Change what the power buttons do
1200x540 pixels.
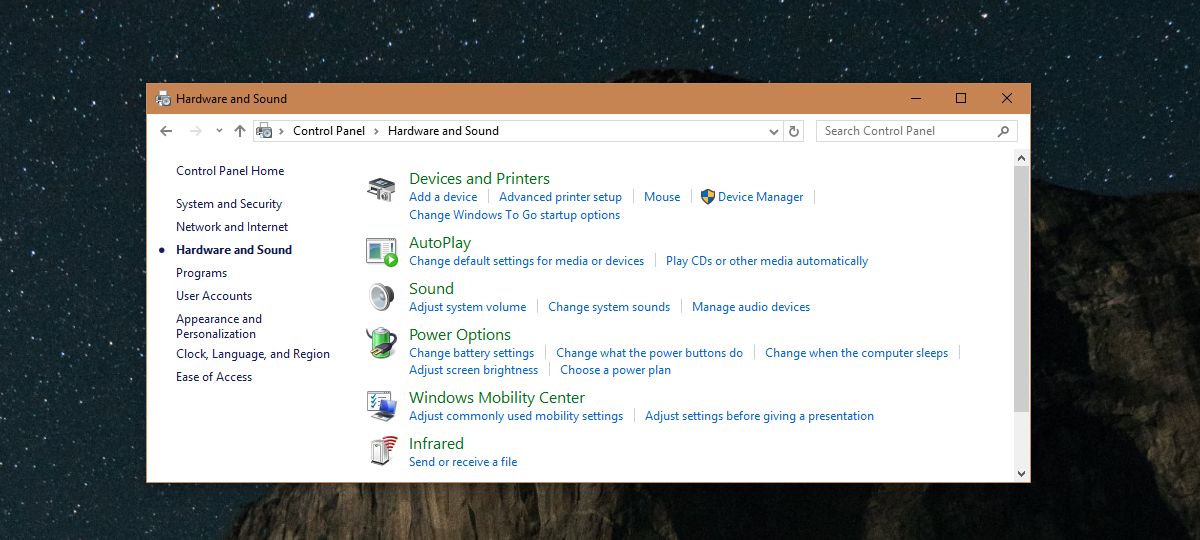649,353
